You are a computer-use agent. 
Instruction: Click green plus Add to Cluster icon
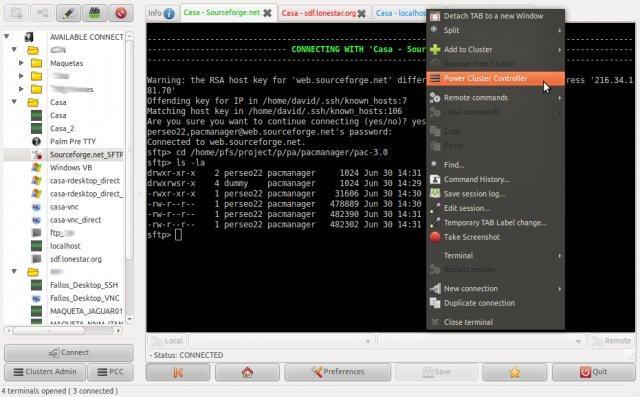[x=435, y=49]
